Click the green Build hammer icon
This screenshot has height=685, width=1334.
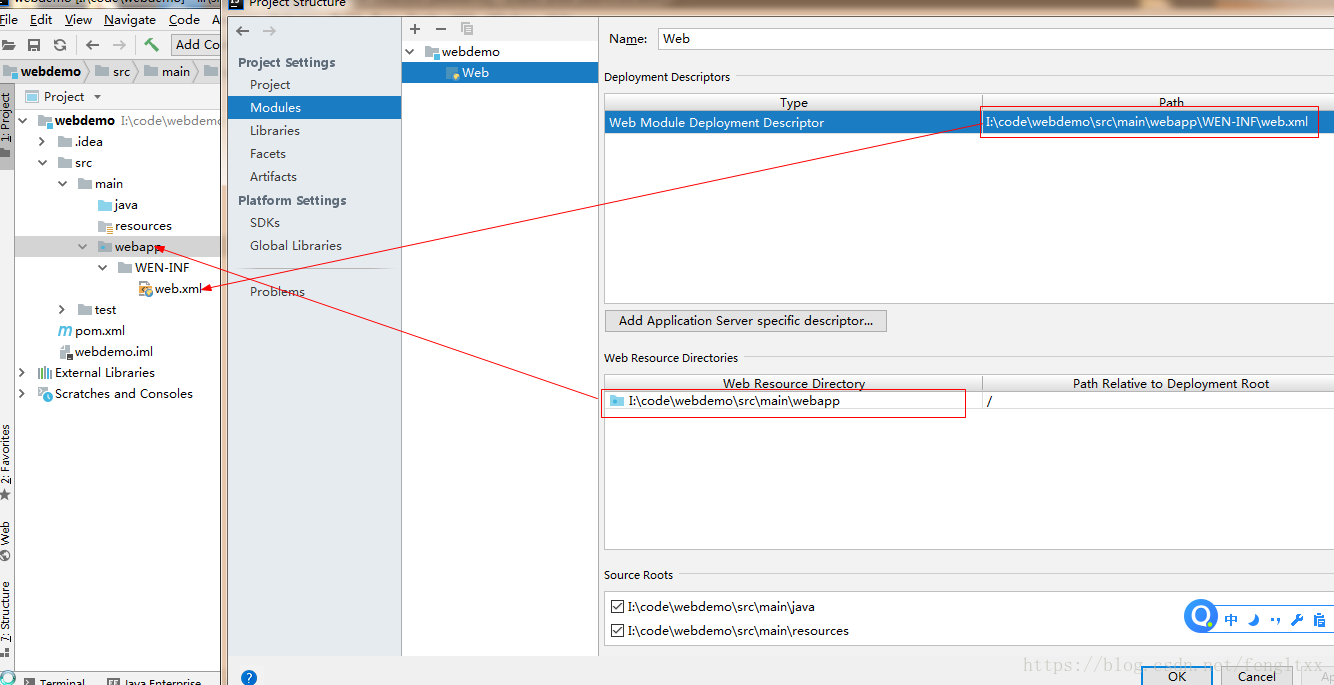click(151, 45)
